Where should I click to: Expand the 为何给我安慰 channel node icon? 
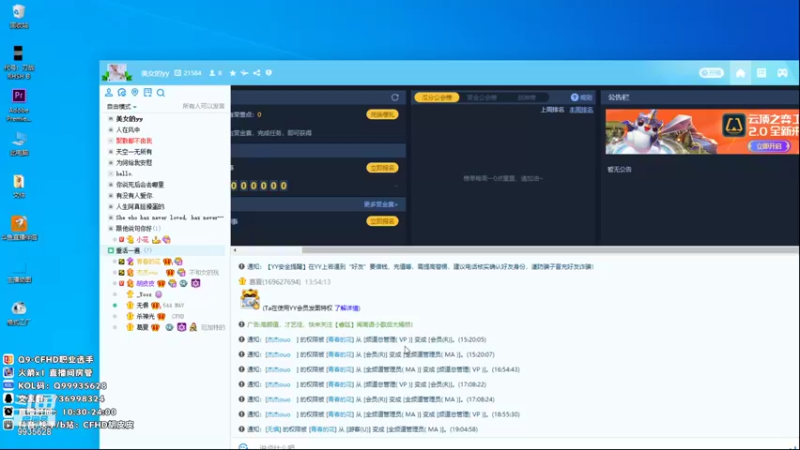[x=111, y=163]
